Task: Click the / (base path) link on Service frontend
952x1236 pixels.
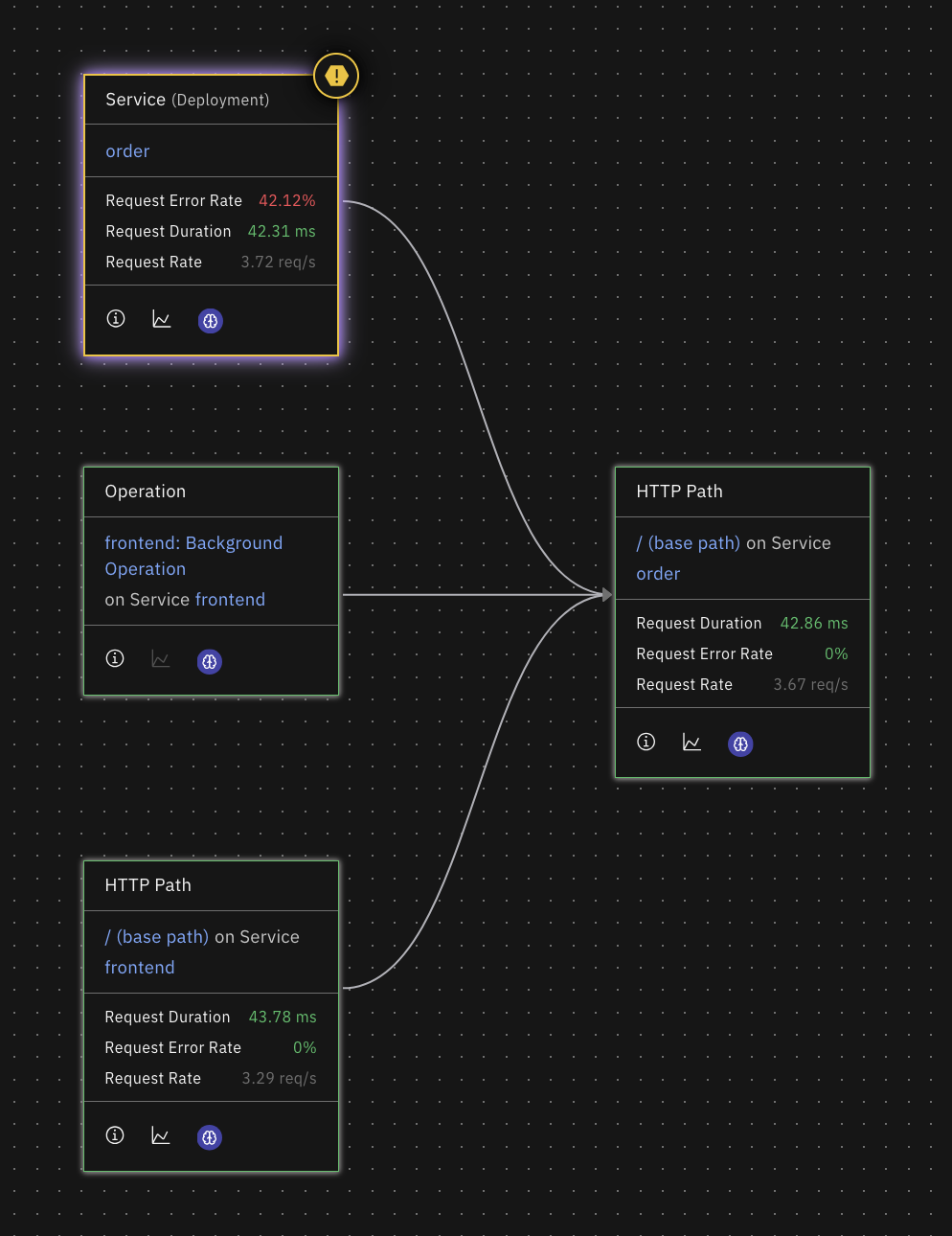Action: 156,936
